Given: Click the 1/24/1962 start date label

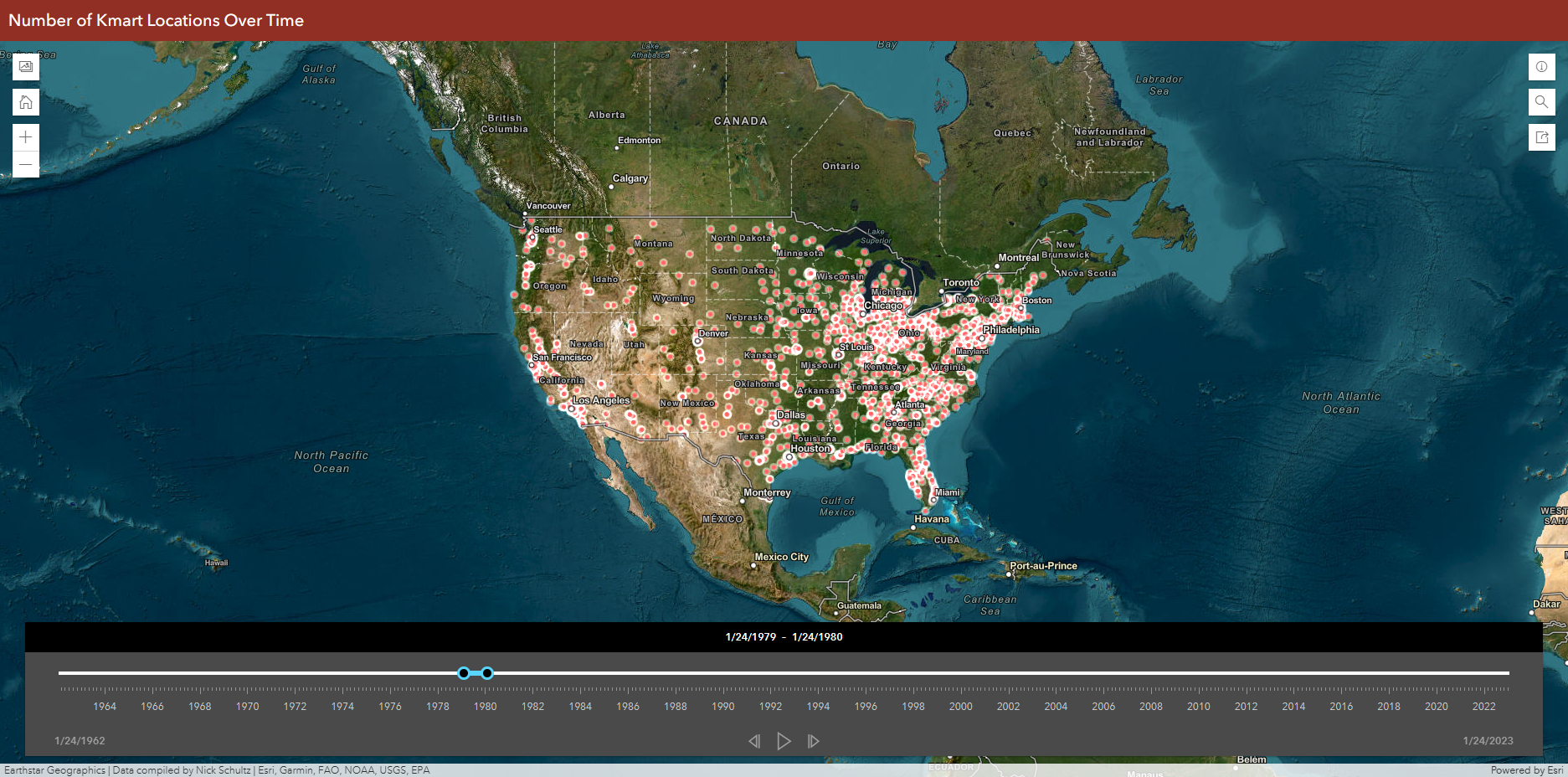Looking at the screenshot, I should click(80, 741).
